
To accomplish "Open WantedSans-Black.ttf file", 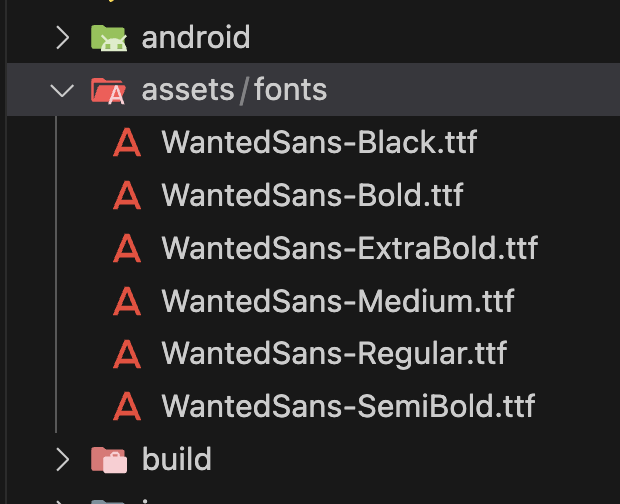I will (319, 142).
